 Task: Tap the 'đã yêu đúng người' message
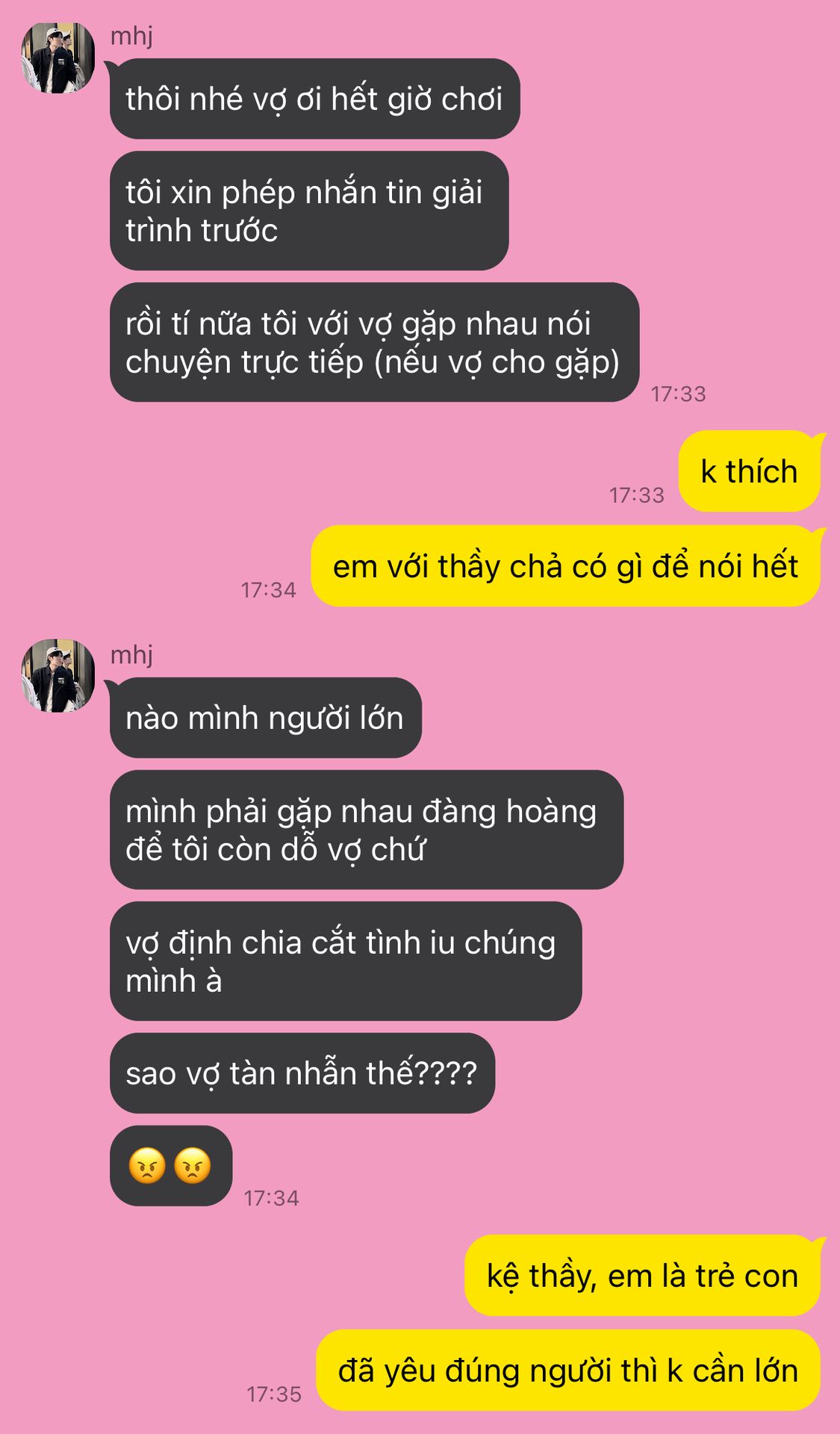click(568, 1371)
